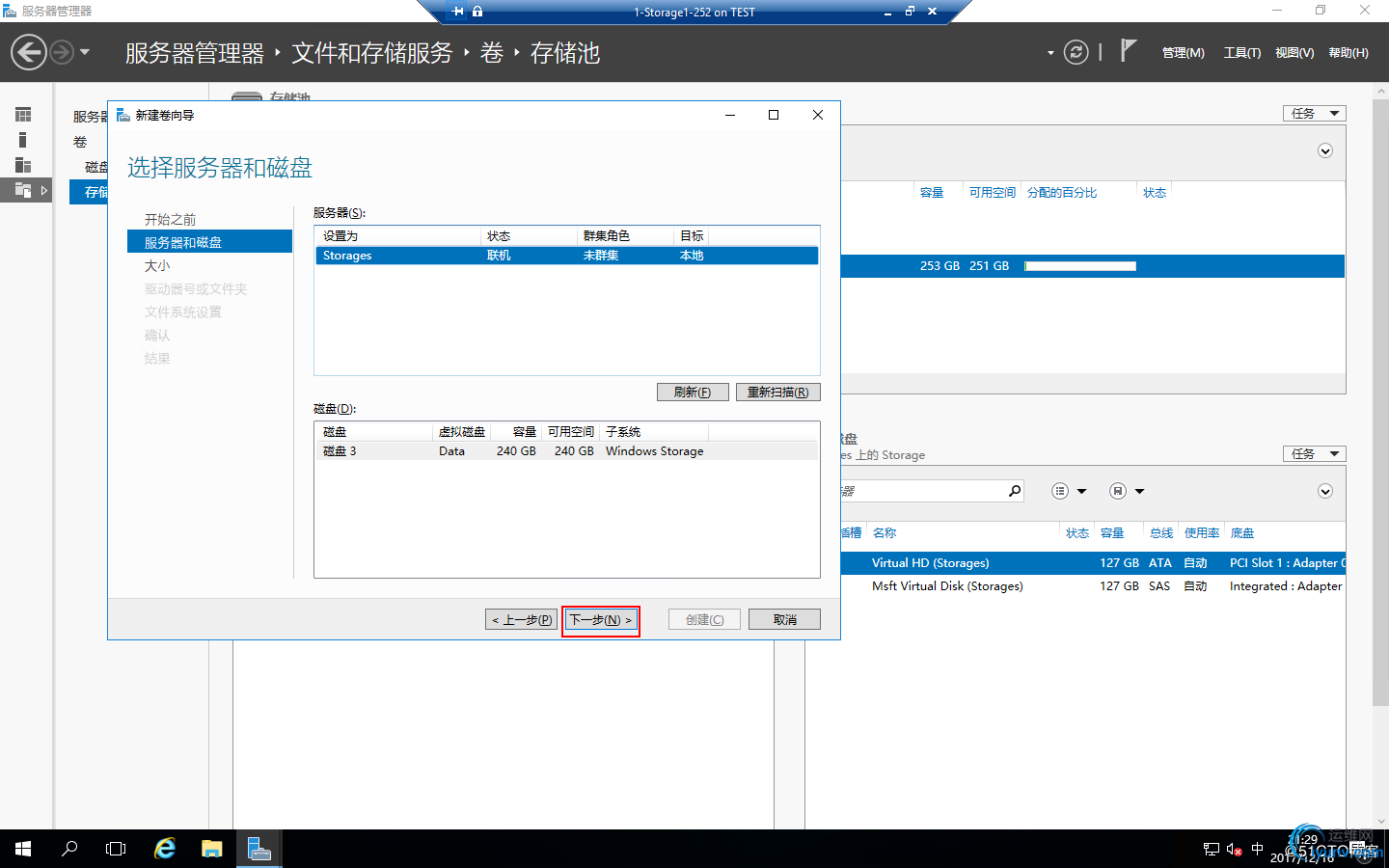Go back with the Server Manager back arrow
This screenshot has width=1389, height=868.
click(29, 52)
